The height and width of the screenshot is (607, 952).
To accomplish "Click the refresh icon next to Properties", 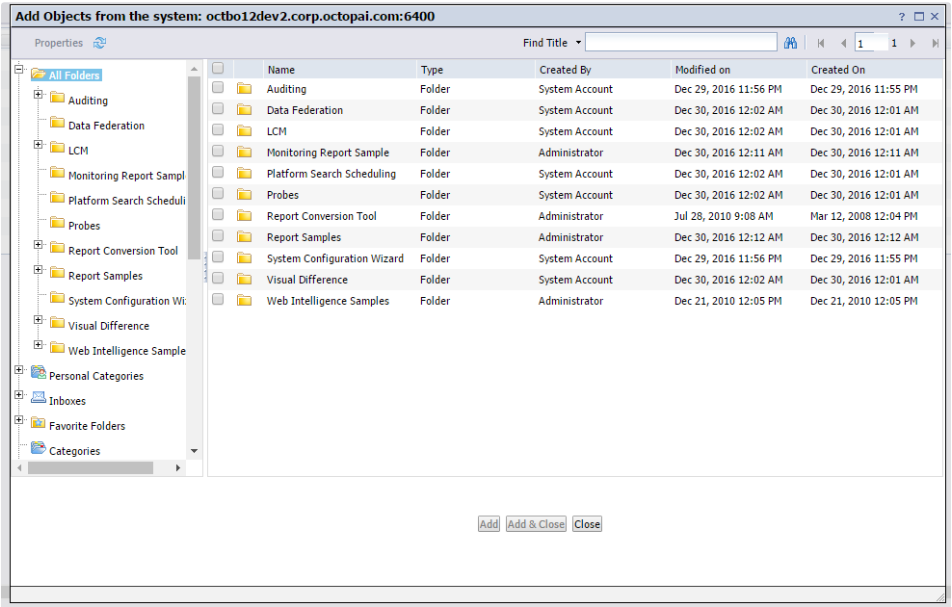I will [99, 43].
